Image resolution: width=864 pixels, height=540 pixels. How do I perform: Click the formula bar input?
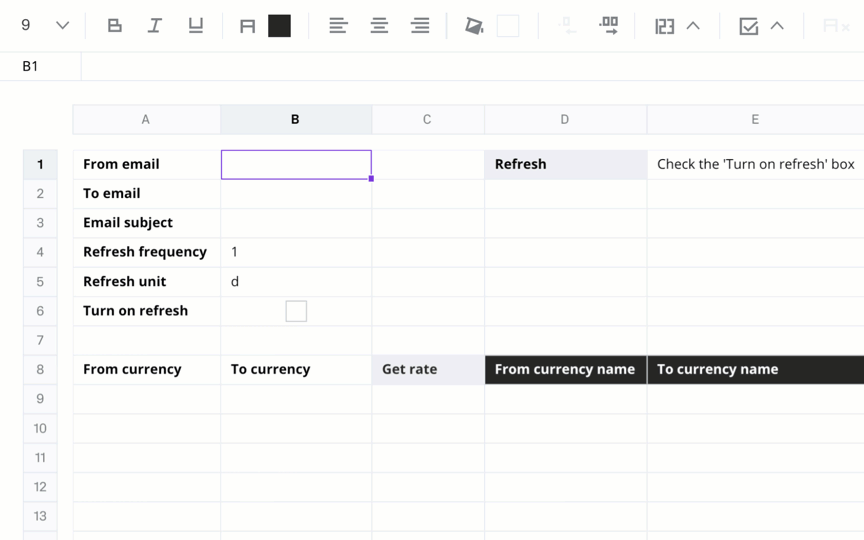pos(473,66)
